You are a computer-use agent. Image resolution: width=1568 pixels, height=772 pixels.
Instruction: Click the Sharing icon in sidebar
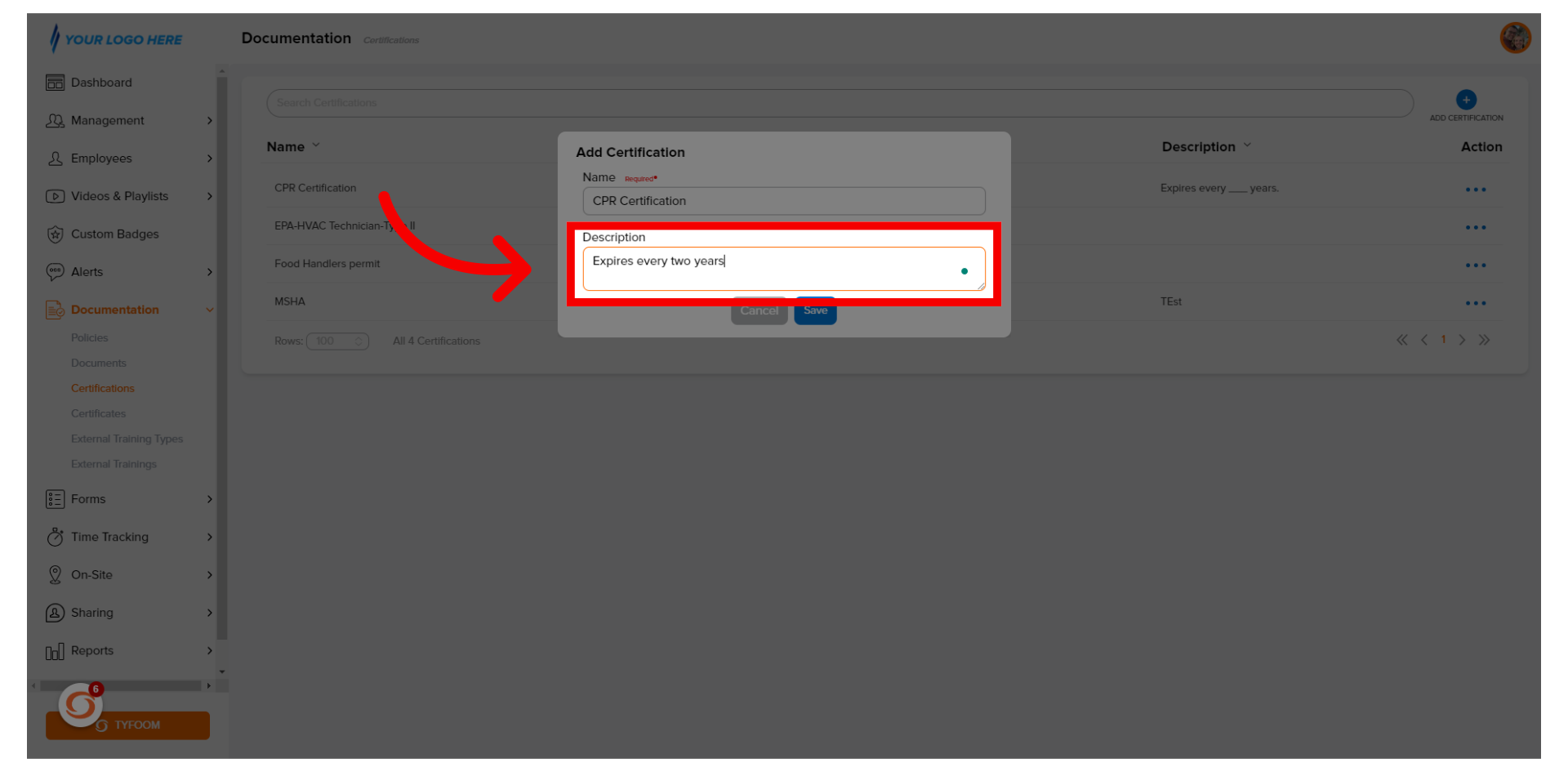(55, 613)
